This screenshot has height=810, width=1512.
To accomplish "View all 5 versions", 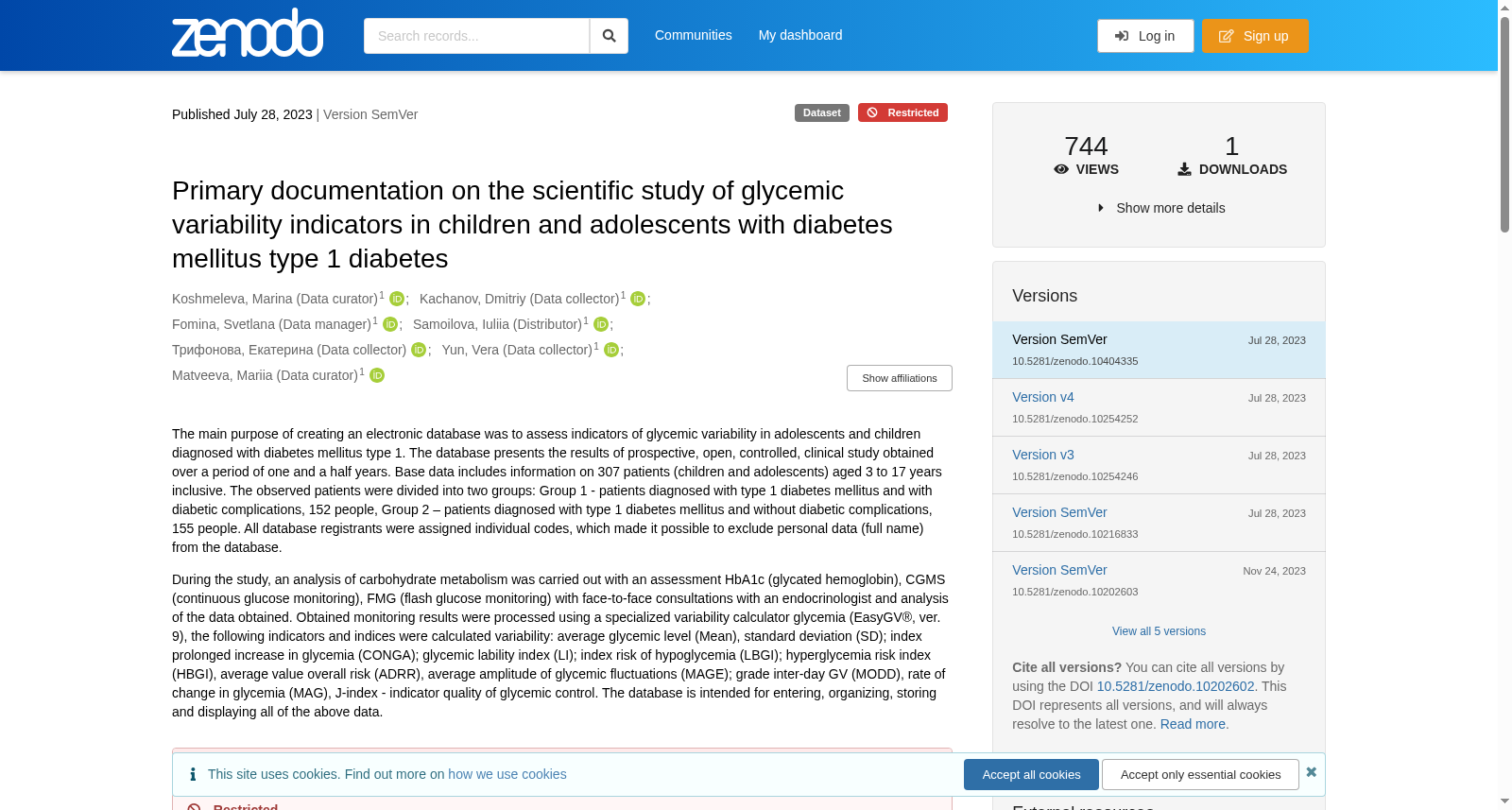I will [x=1159, y=631].
